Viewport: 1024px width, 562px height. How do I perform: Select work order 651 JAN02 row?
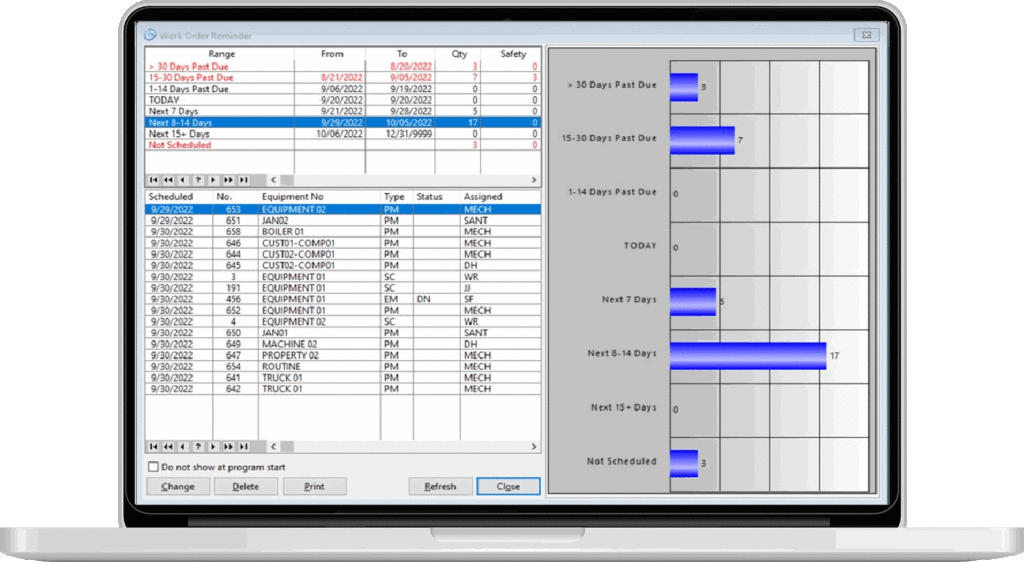pos(343,221)
